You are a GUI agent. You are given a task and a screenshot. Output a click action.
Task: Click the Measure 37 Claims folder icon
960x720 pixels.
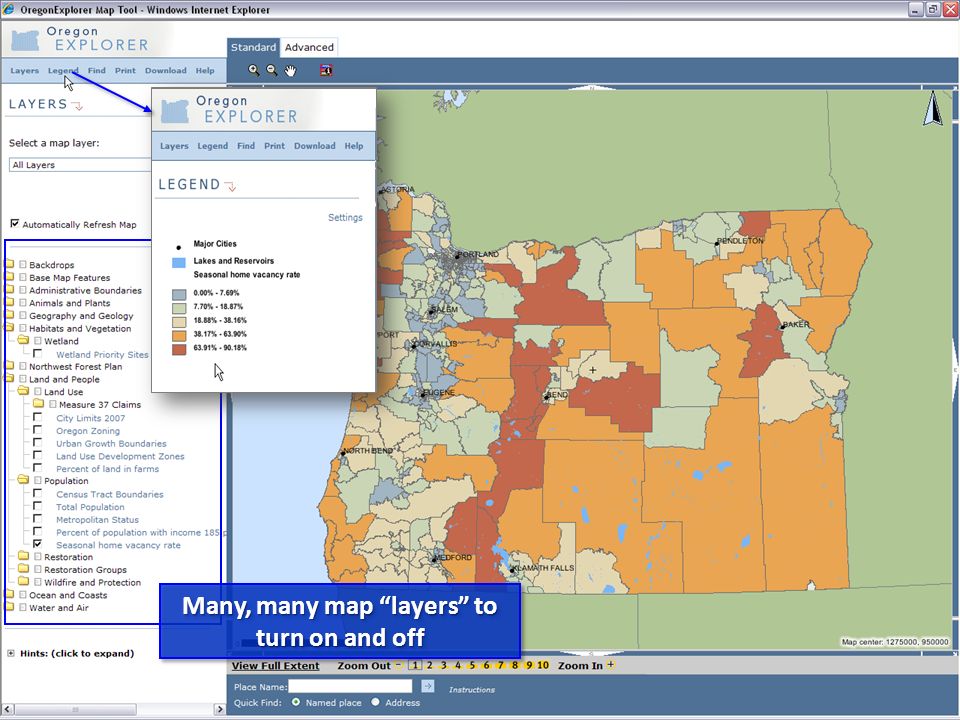coord(39,404)
